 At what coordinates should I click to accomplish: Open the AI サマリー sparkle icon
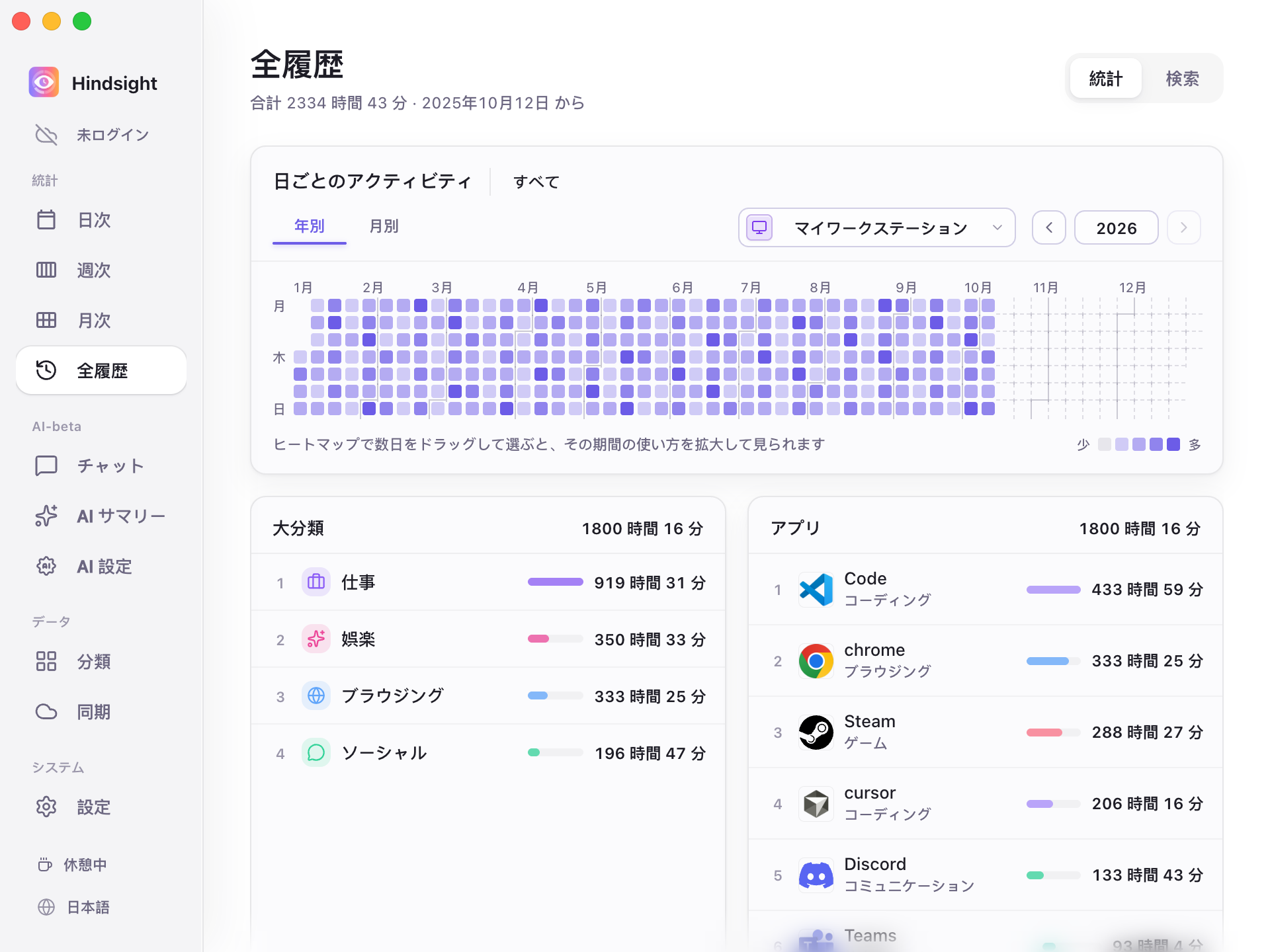pos(46,516)
